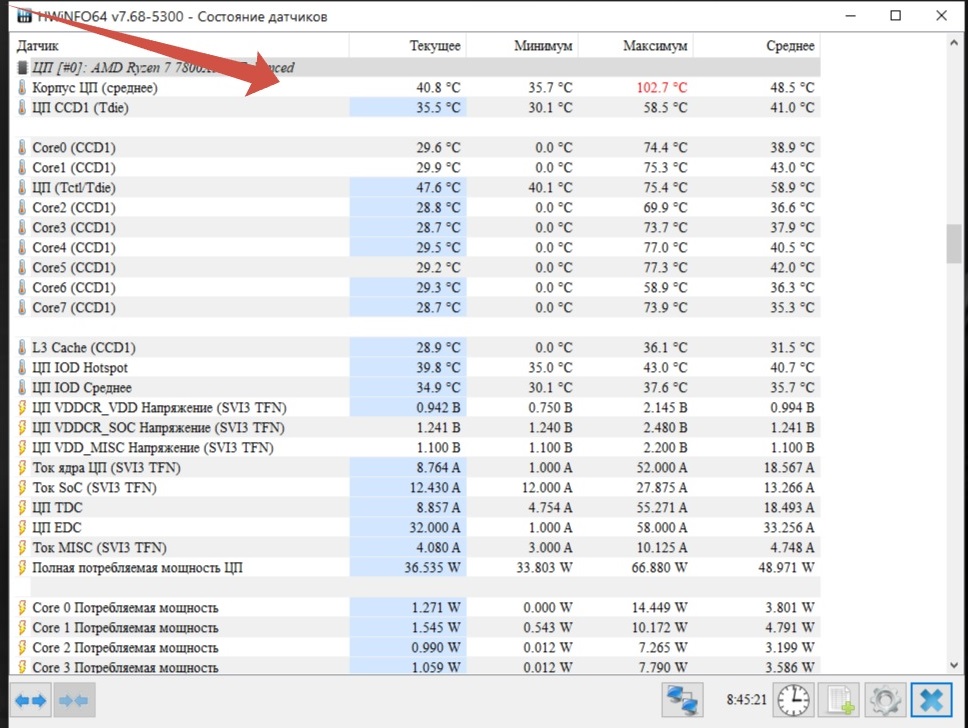
Task: Click the Текущее column header
Action: 408,45
